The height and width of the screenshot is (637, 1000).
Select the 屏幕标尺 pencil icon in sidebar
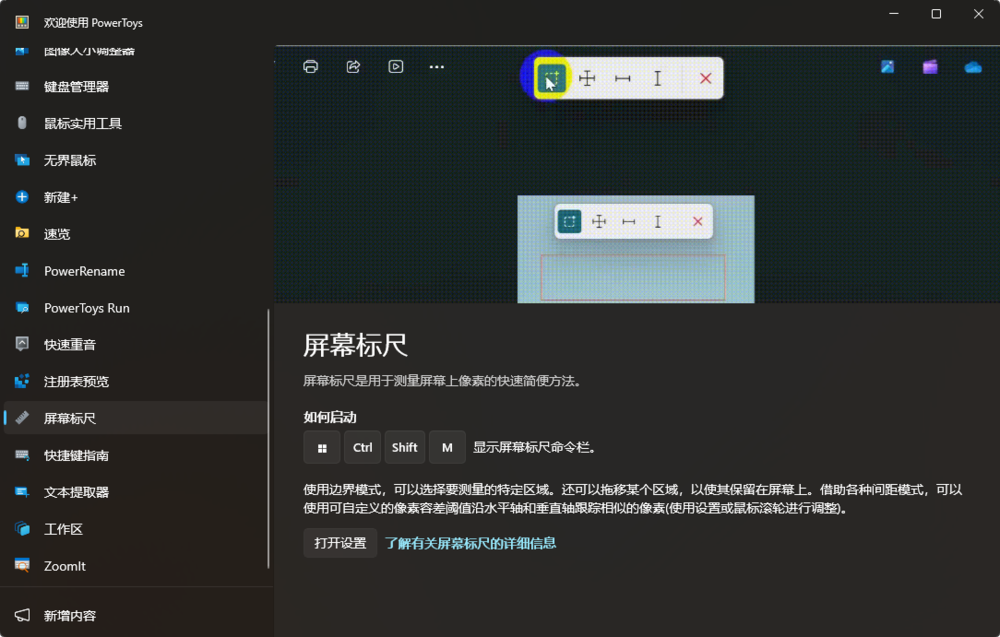click(21, 418)
